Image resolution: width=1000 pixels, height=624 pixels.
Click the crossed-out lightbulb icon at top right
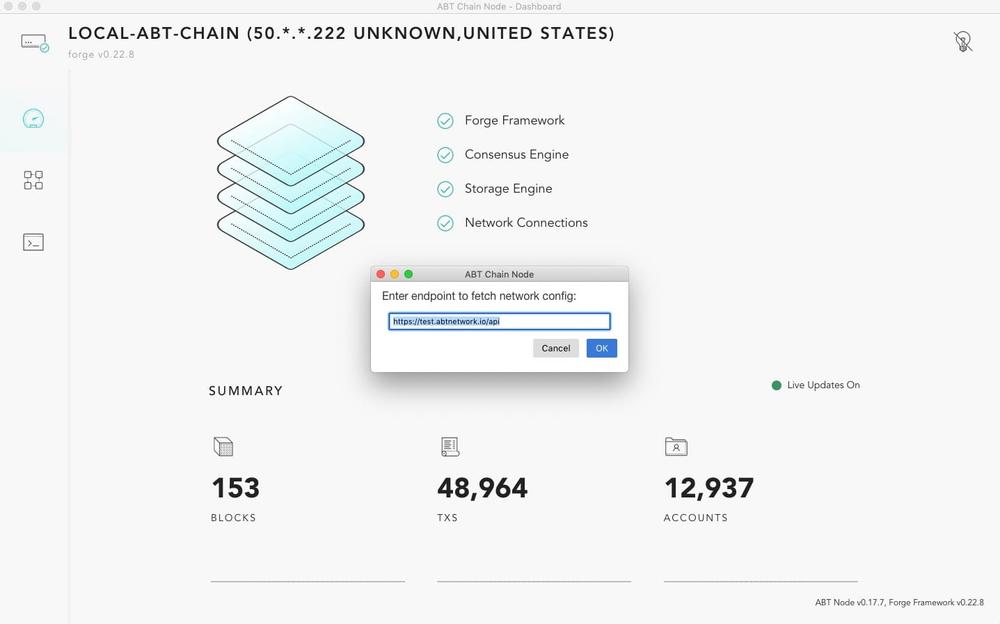pyautogui.click(x=963, y=42)
